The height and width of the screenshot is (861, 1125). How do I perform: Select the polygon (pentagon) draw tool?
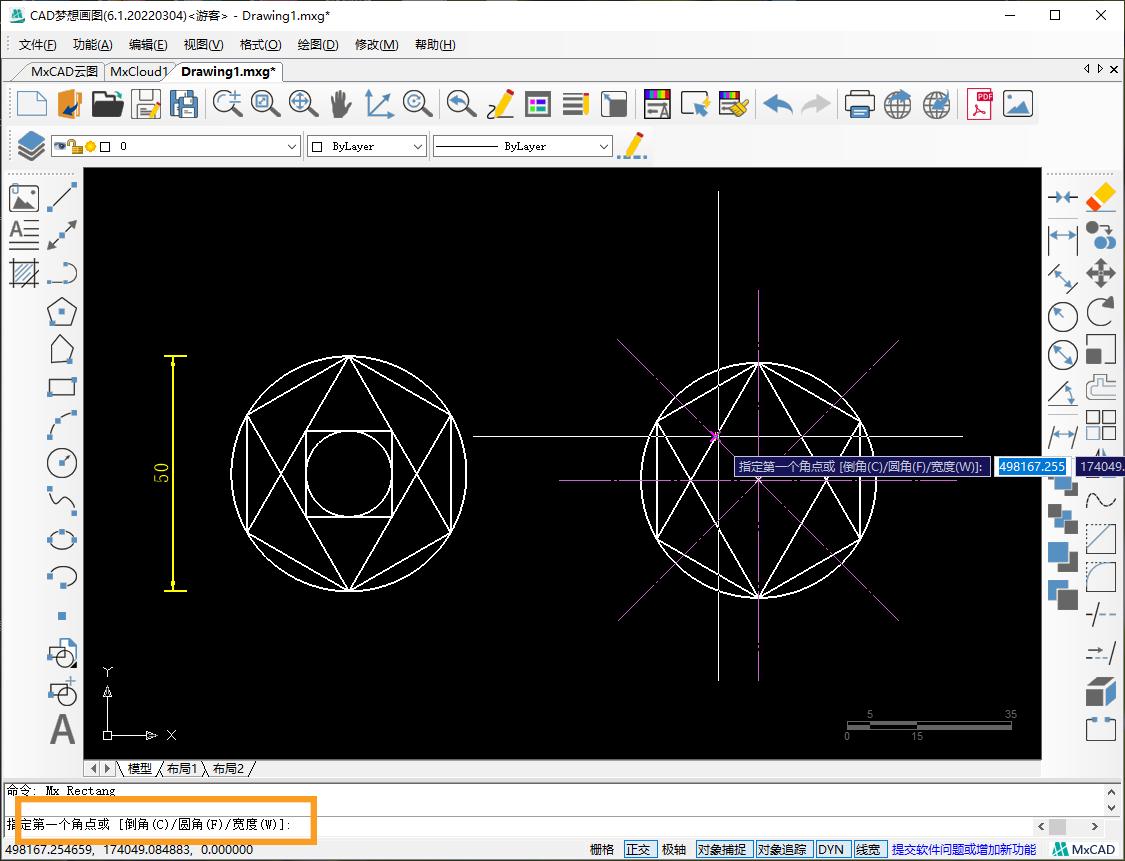(x=62, y=311)
